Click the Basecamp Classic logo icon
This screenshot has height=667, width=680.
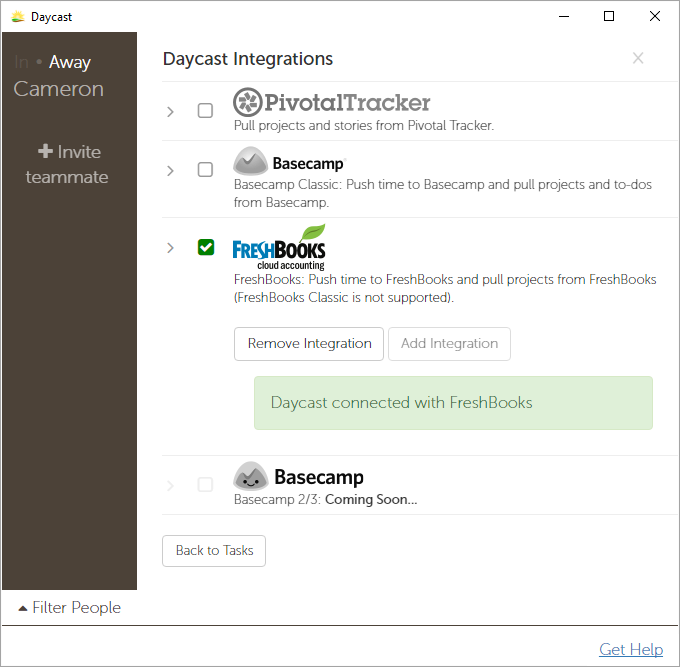[x=250, y=161]
